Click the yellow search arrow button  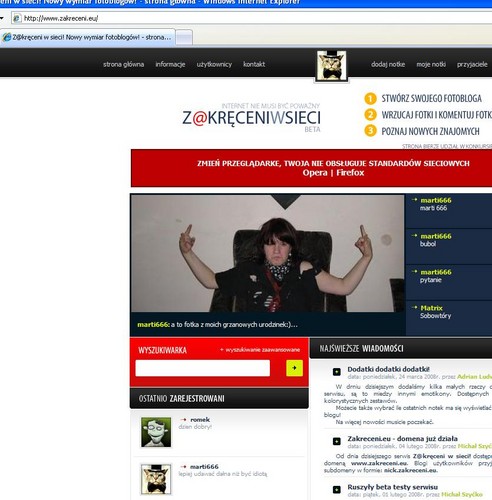(x=294, y=368)
